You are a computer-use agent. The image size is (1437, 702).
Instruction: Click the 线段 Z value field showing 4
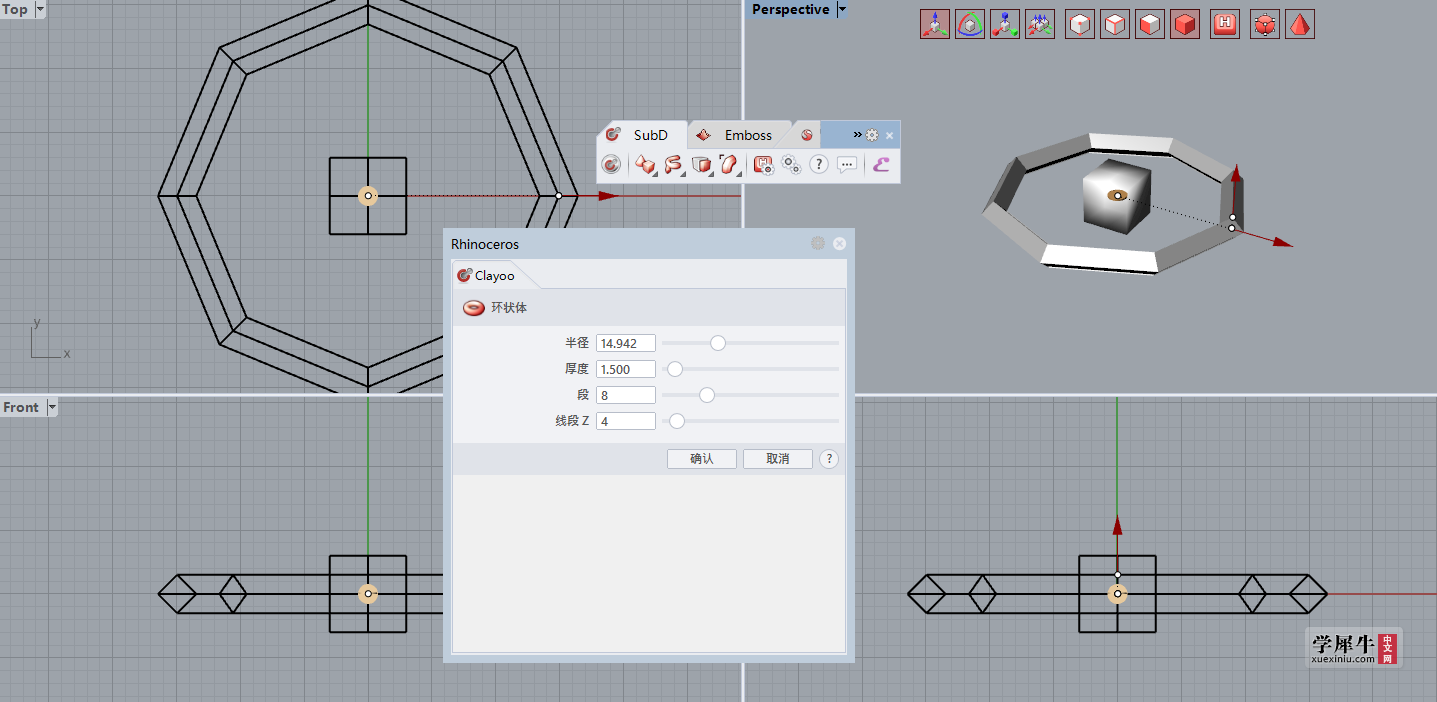[626, 421]
